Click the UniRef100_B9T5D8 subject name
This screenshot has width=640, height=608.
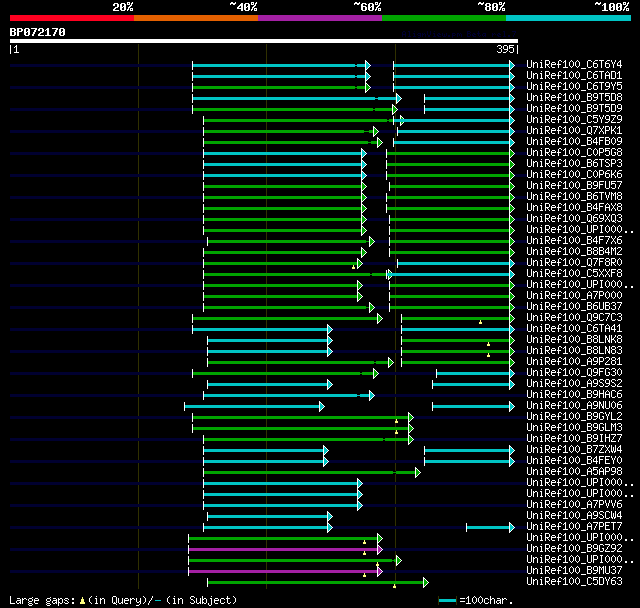tap(574, 98)
